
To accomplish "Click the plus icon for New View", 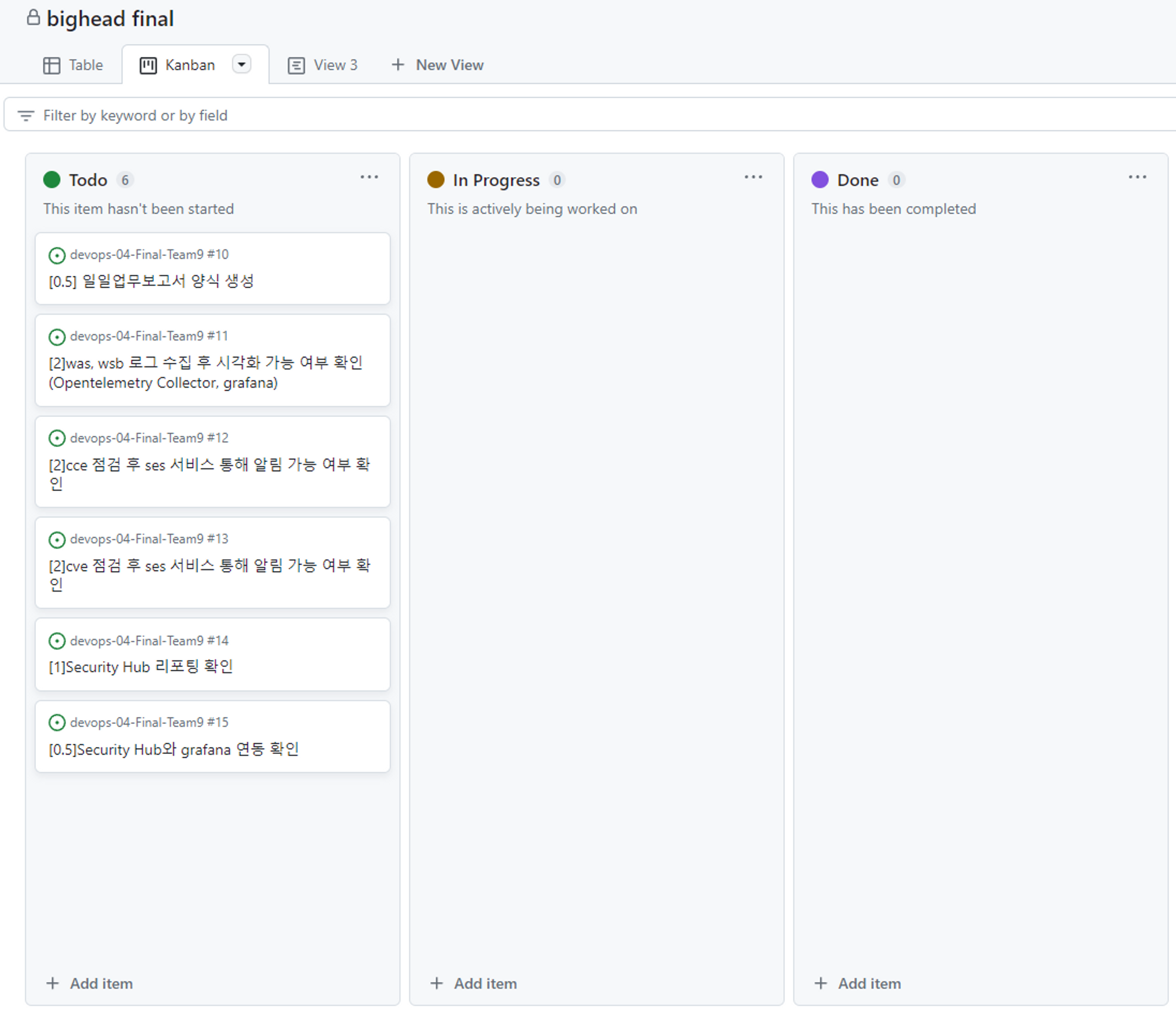I will coord(398,65).
